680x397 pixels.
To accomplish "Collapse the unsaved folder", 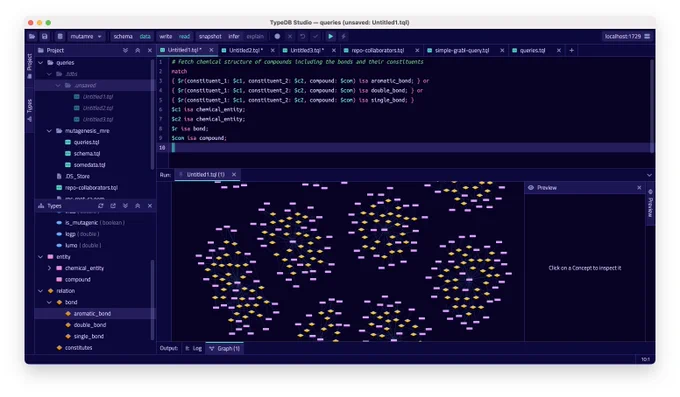I will coord(58,85).
